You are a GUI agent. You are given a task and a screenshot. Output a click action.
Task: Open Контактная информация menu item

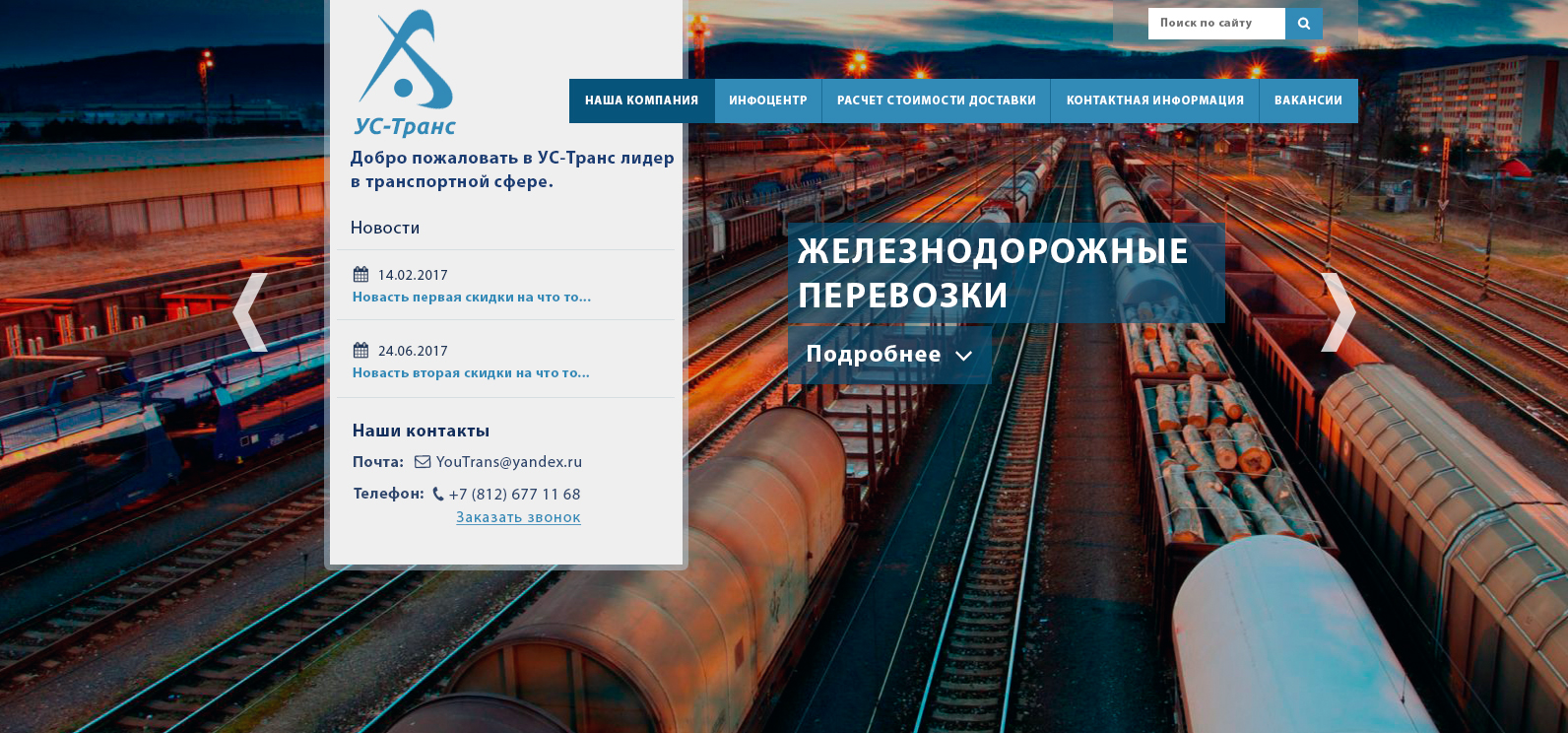click(1155, 100)
